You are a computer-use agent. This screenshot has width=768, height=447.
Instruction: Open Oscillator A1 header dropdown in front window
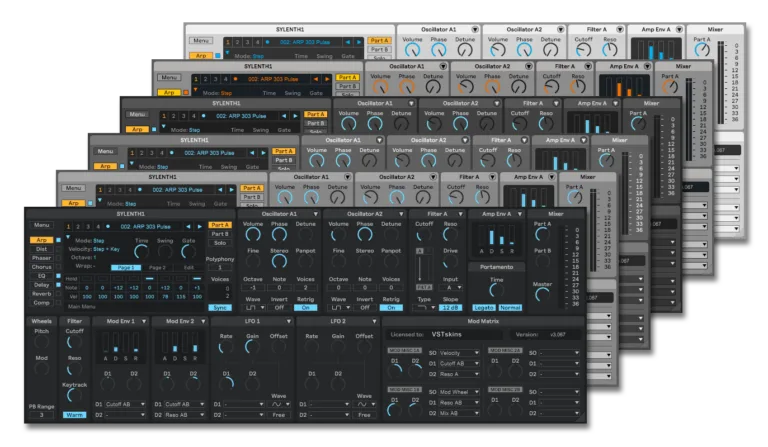click(315, 214)
